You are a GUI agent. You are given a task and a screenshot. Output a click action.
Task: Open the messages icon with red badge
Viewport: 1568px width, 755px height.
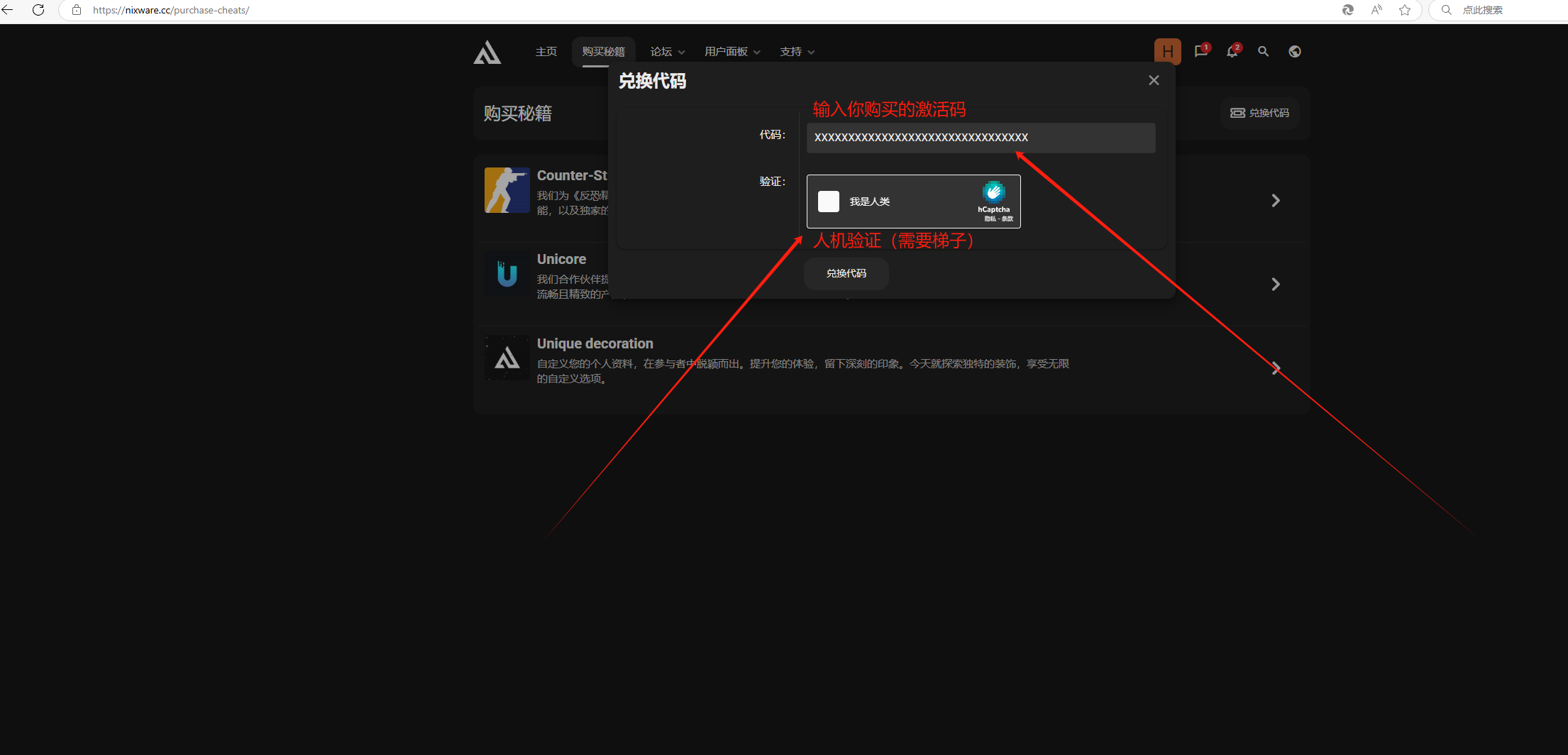point(1200,52)
